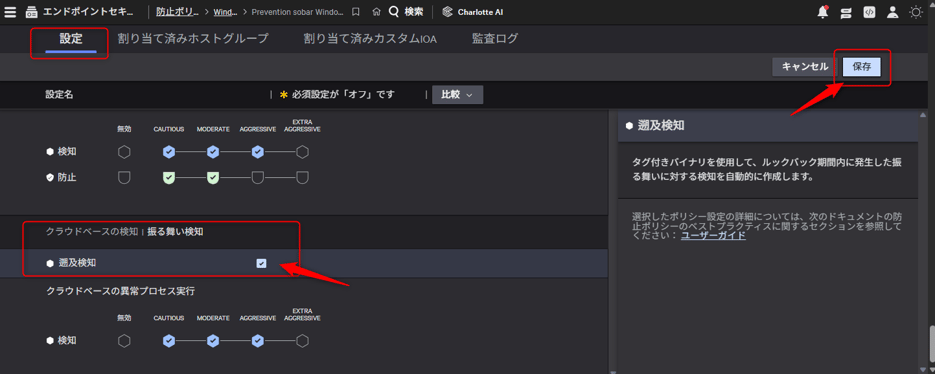Image resolution: width=935 pixels, height=374 pixels.
Task: Open the hamburger navigation menu
Action: [x=10, y=12]
